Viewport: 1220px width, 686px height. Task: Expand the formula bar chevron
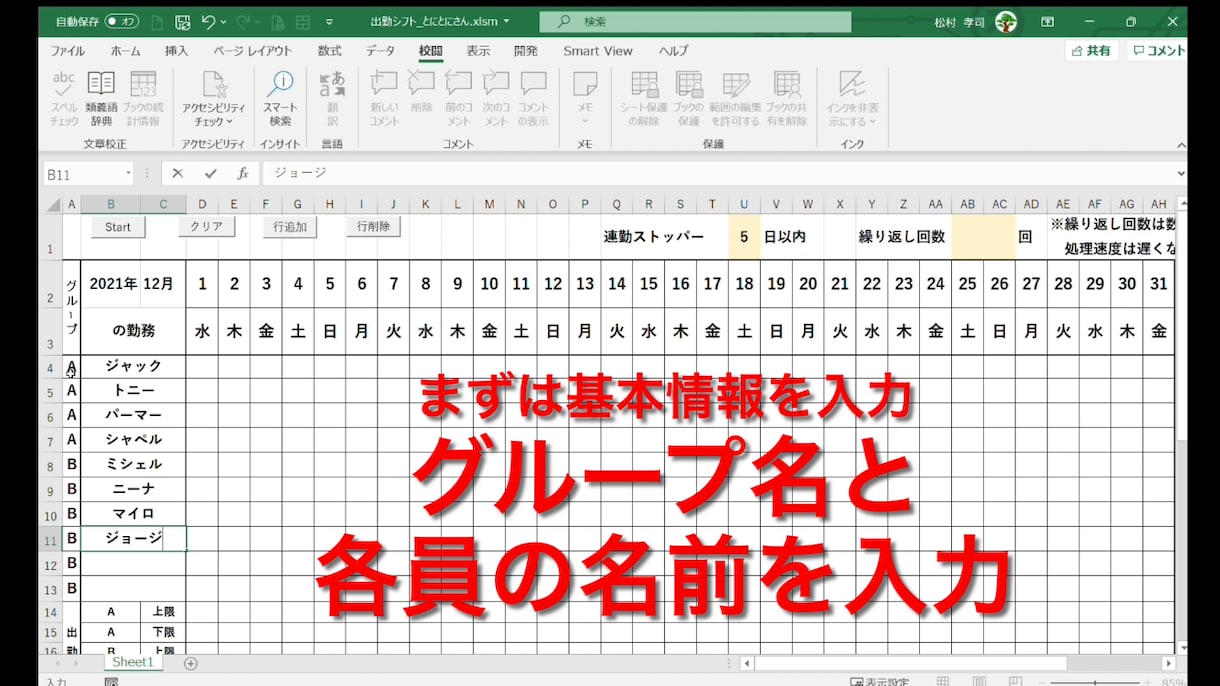1181,173
